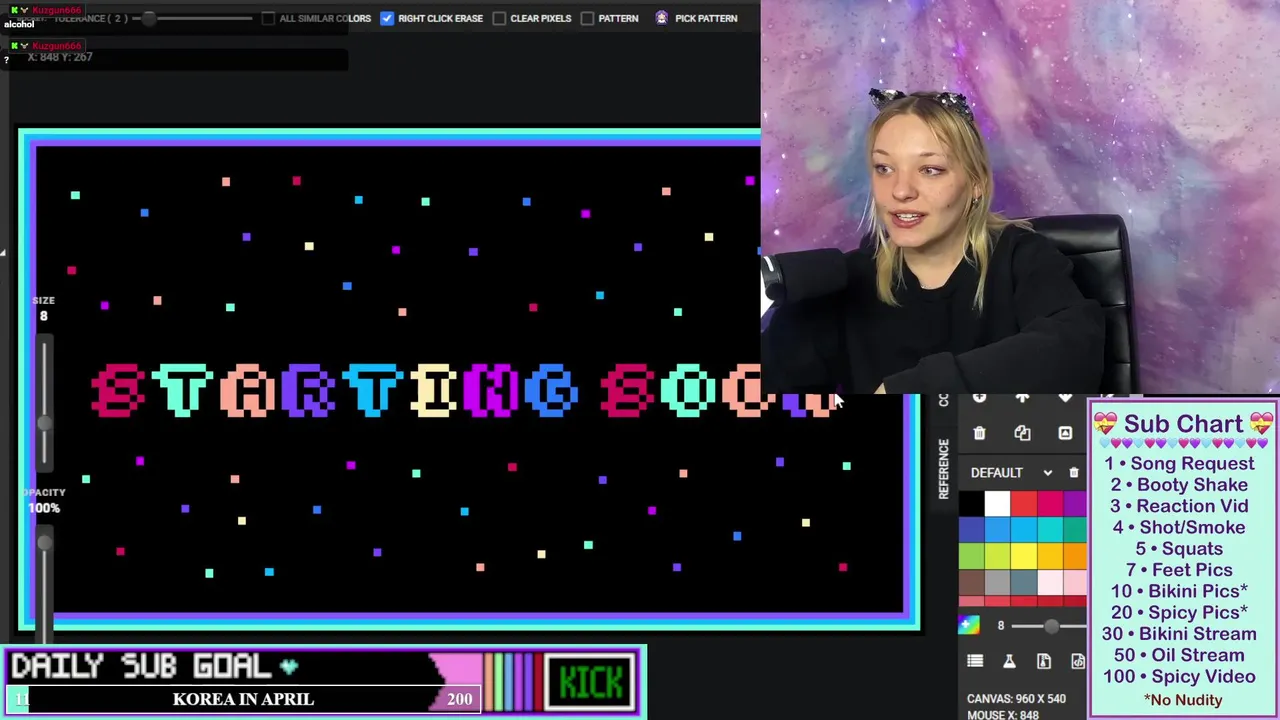The width and height of the screenshot is (1280, 720).
Task: Duplicate the layer using the copy icon
Action: [1022, 433]
